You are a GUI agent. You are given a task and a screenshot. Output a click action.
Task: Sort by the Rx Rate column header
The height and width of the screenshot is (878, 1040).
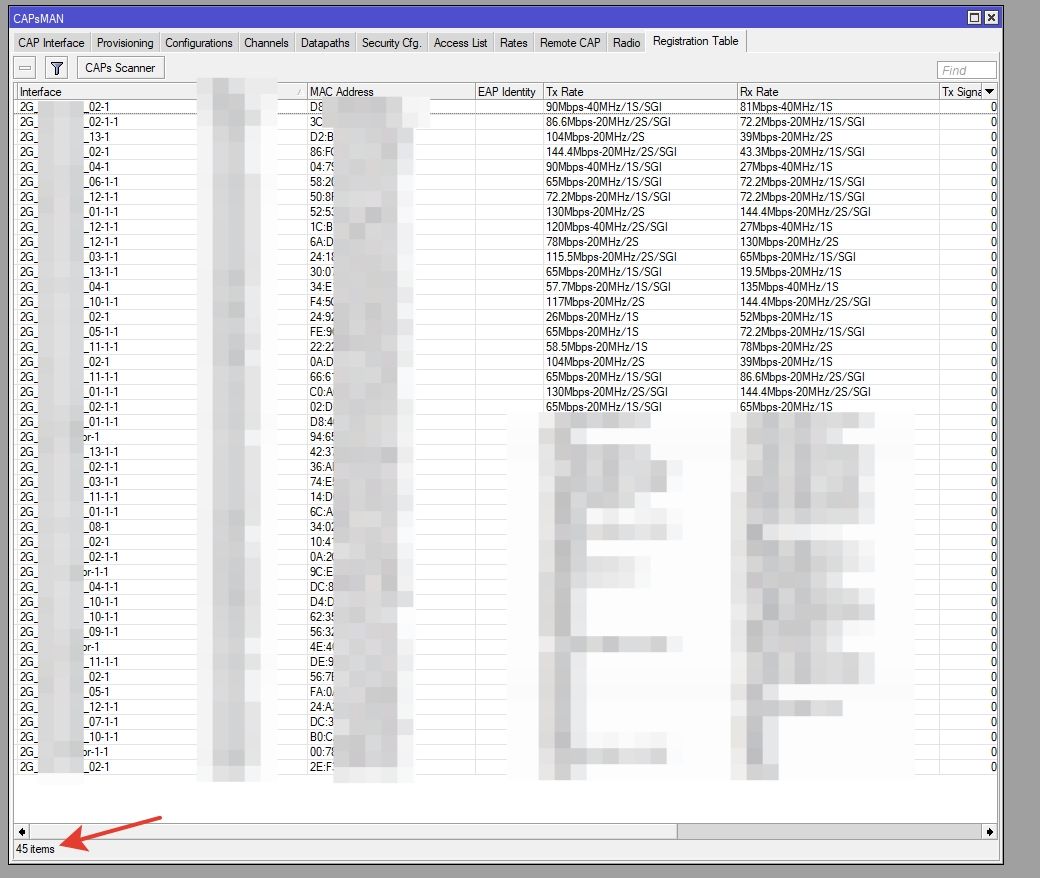point(837,92)
